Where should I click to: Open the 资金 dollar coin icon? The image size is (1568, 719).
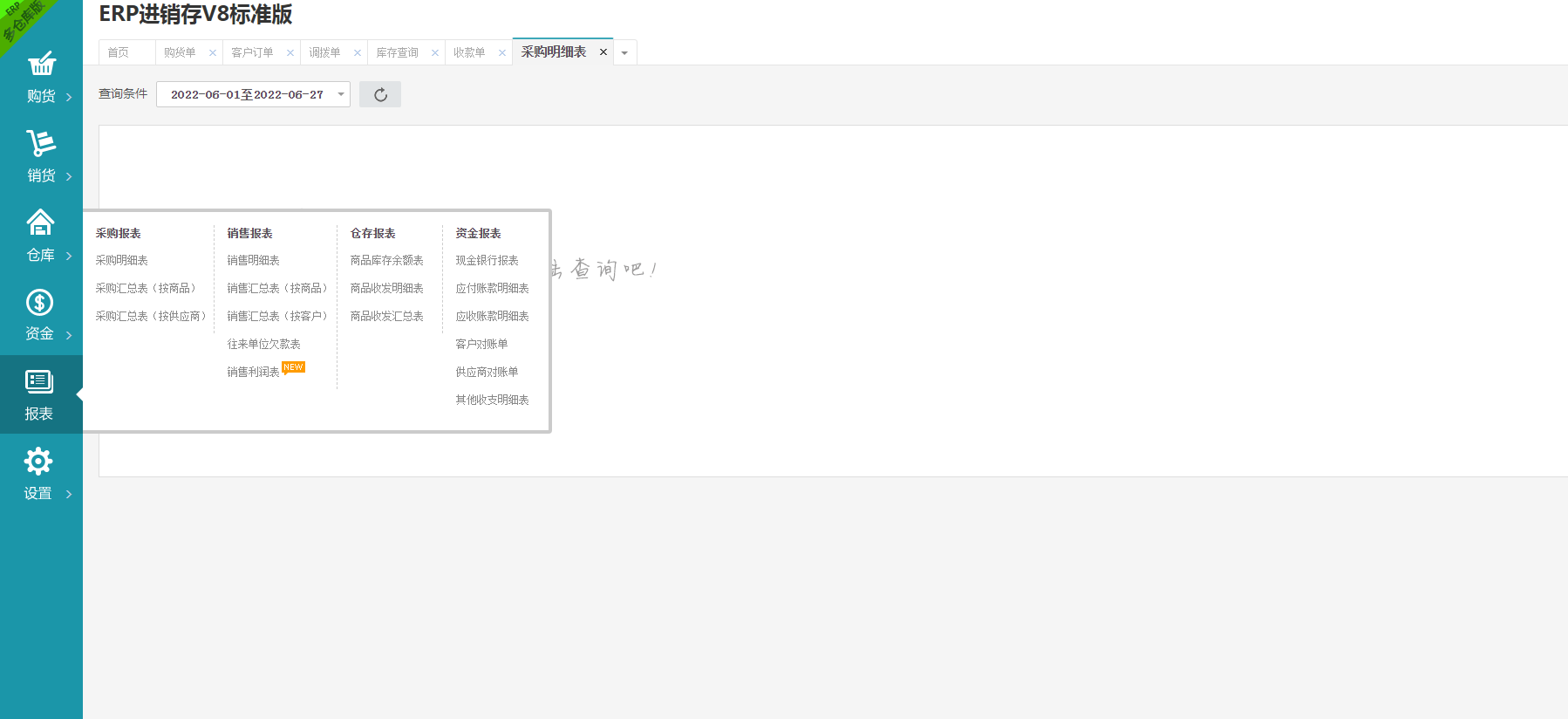pyautogui.click(x=39, y=303)
